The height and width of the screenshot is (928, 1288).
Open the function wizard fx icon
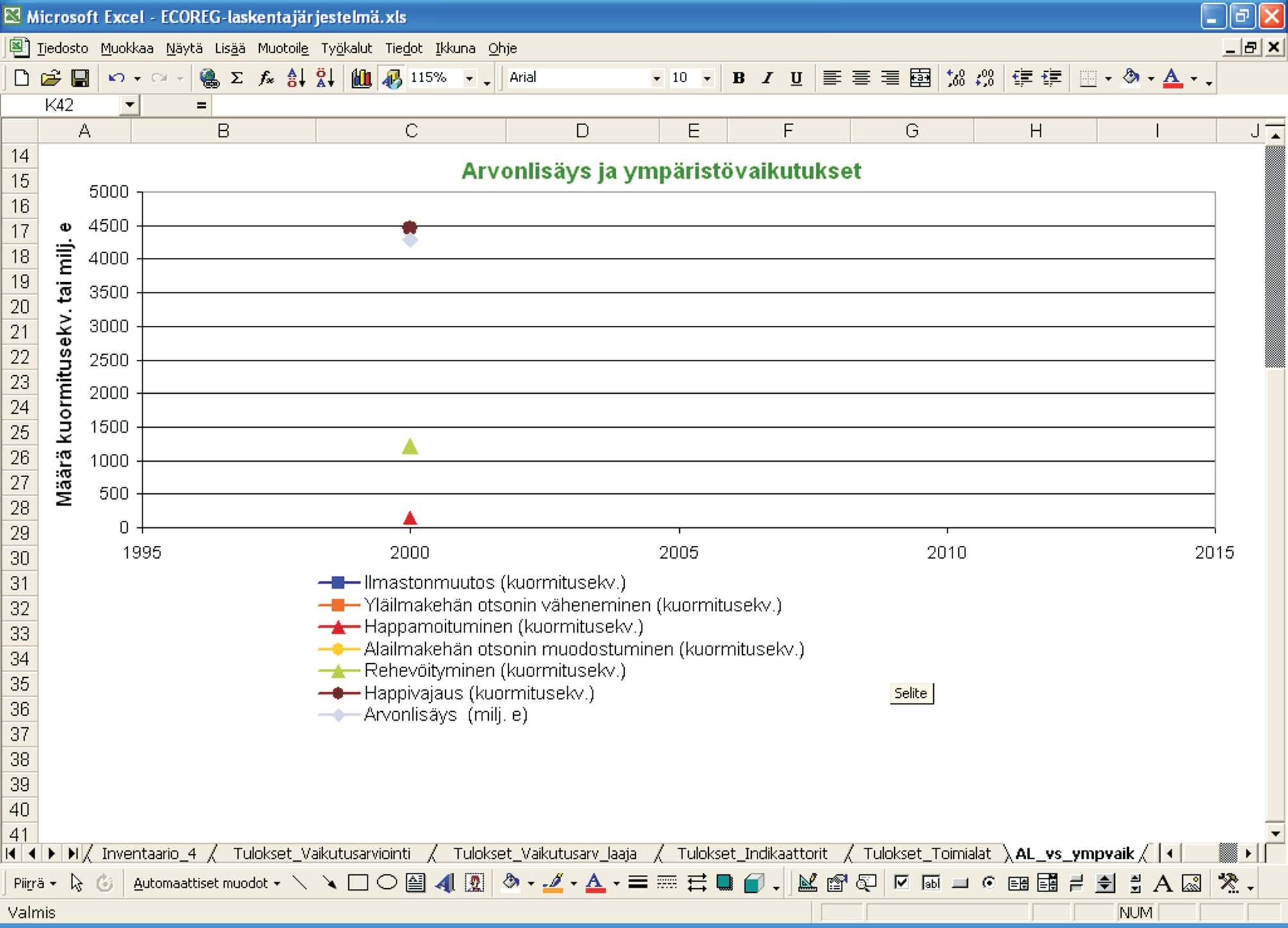(266, 78)
